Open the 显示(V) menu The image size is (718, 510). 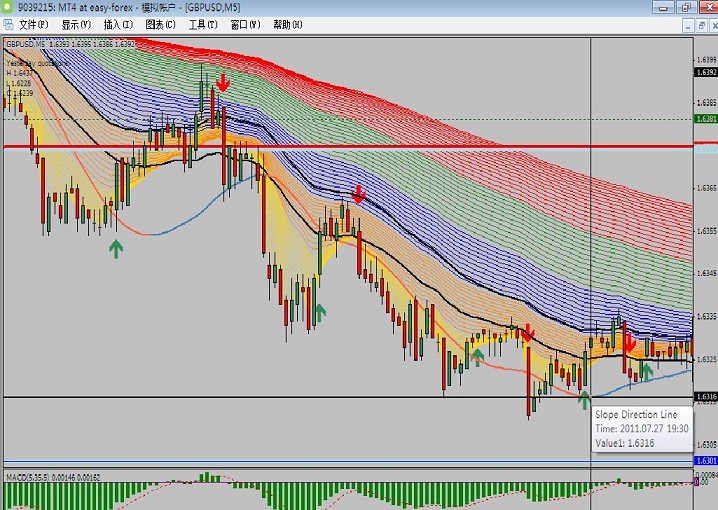click(76, 25)
